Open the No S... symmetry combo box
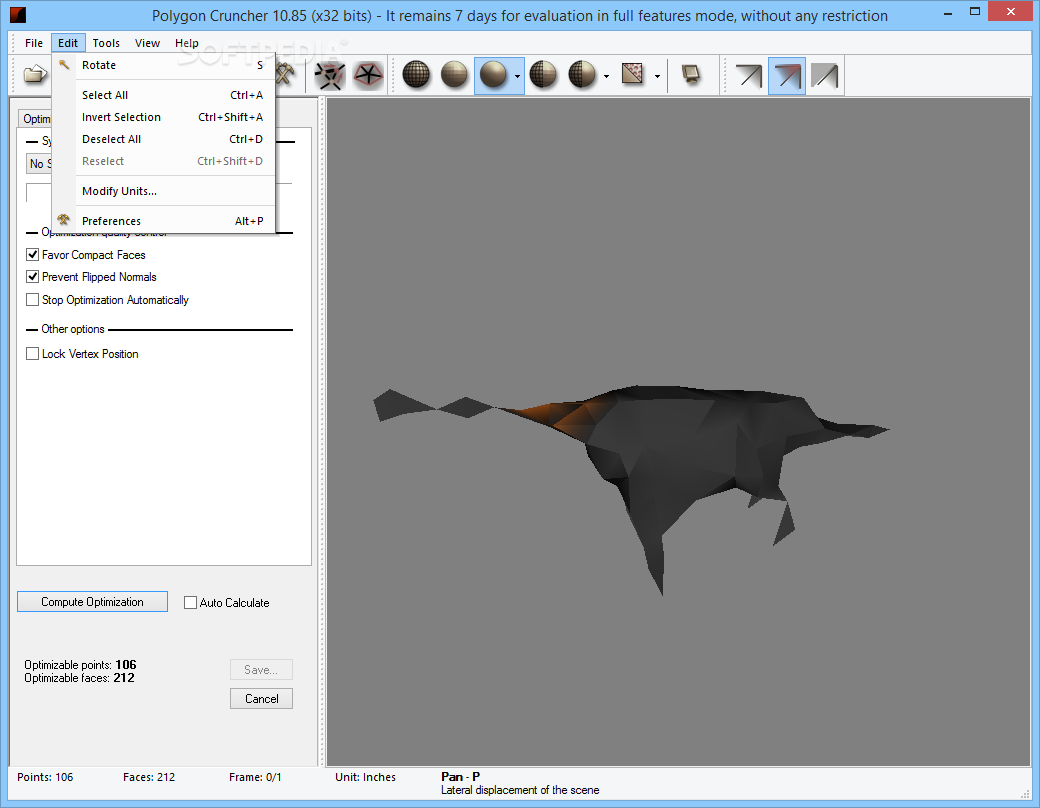 pos(38,164)
